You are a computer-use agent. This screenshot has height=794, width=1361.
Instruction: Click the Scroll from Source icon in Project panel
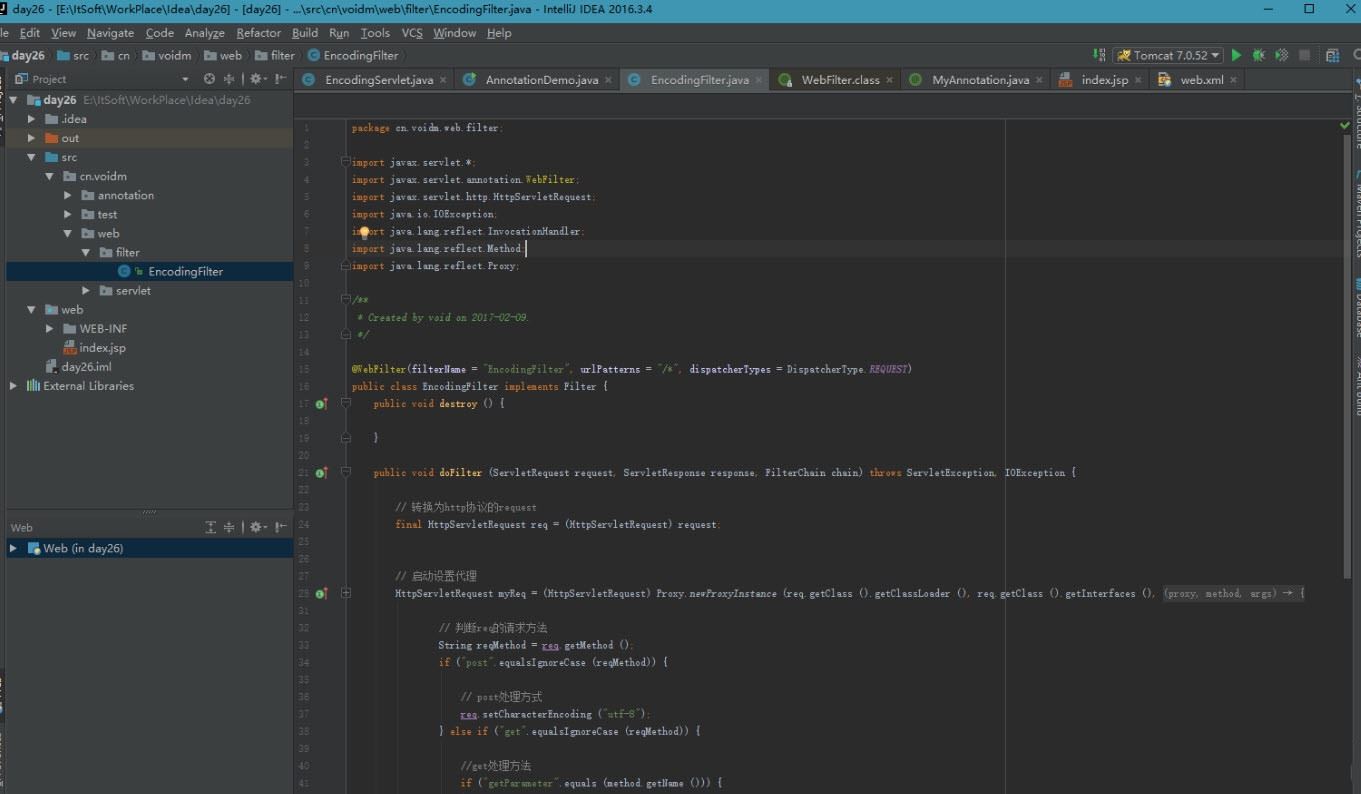point(229,78)
